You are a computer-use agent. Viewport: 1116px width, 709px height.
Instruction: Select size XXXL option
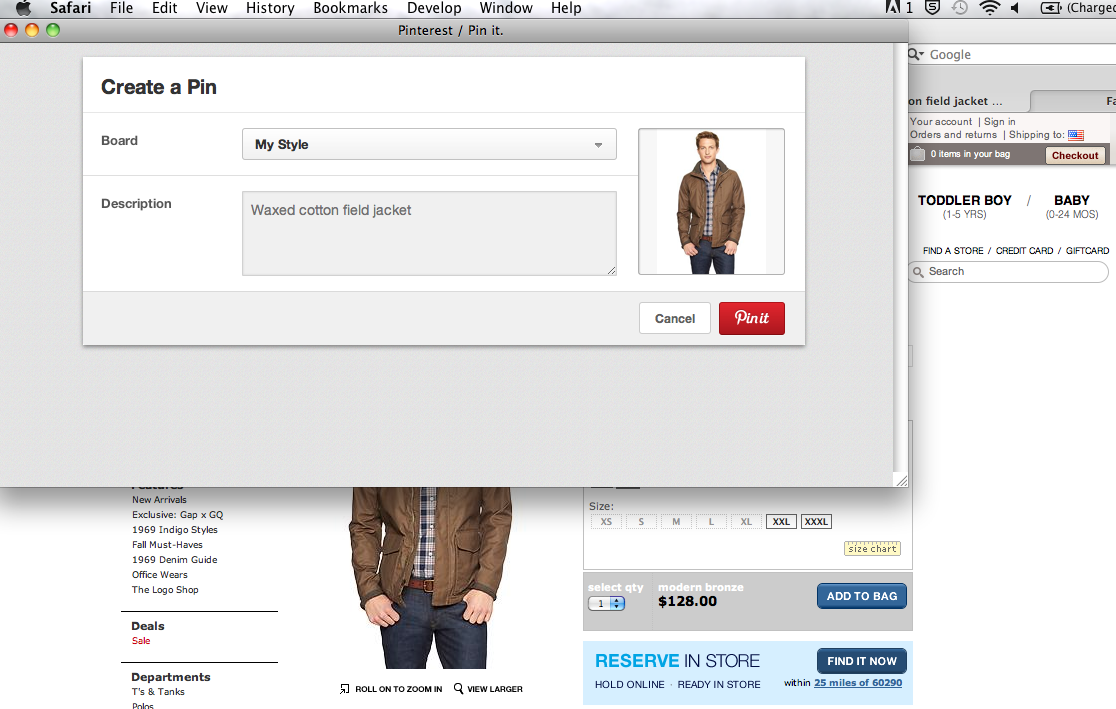816,522
